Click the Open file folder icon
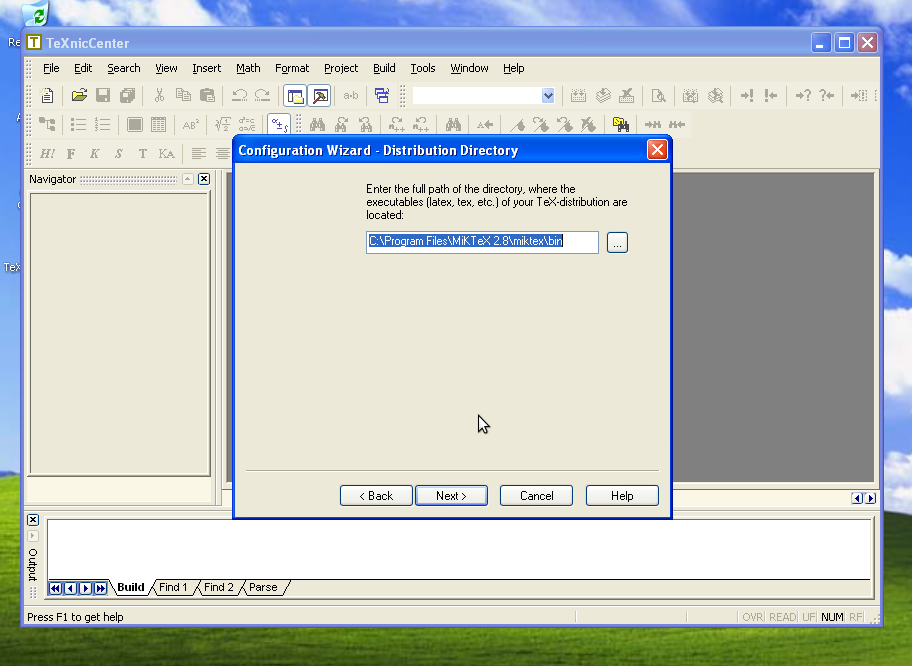The image size is (912, 666). pos(79,95)
